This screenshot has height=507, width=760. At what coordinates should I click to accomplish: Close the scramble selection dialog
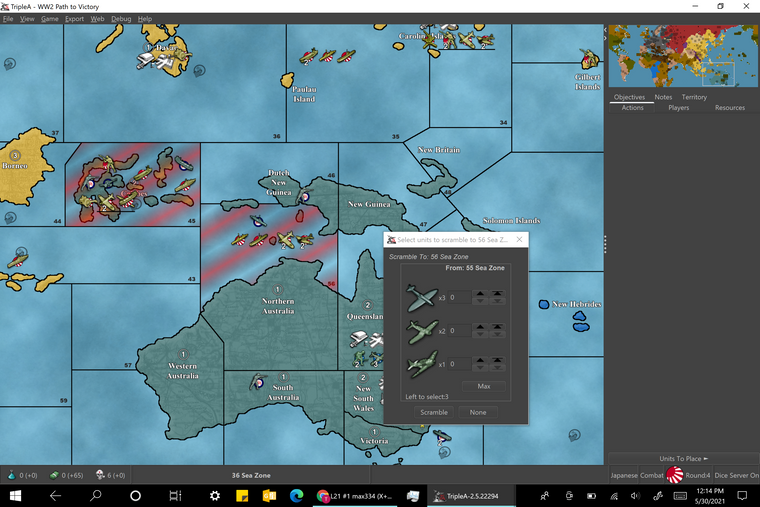coord(519,239)
